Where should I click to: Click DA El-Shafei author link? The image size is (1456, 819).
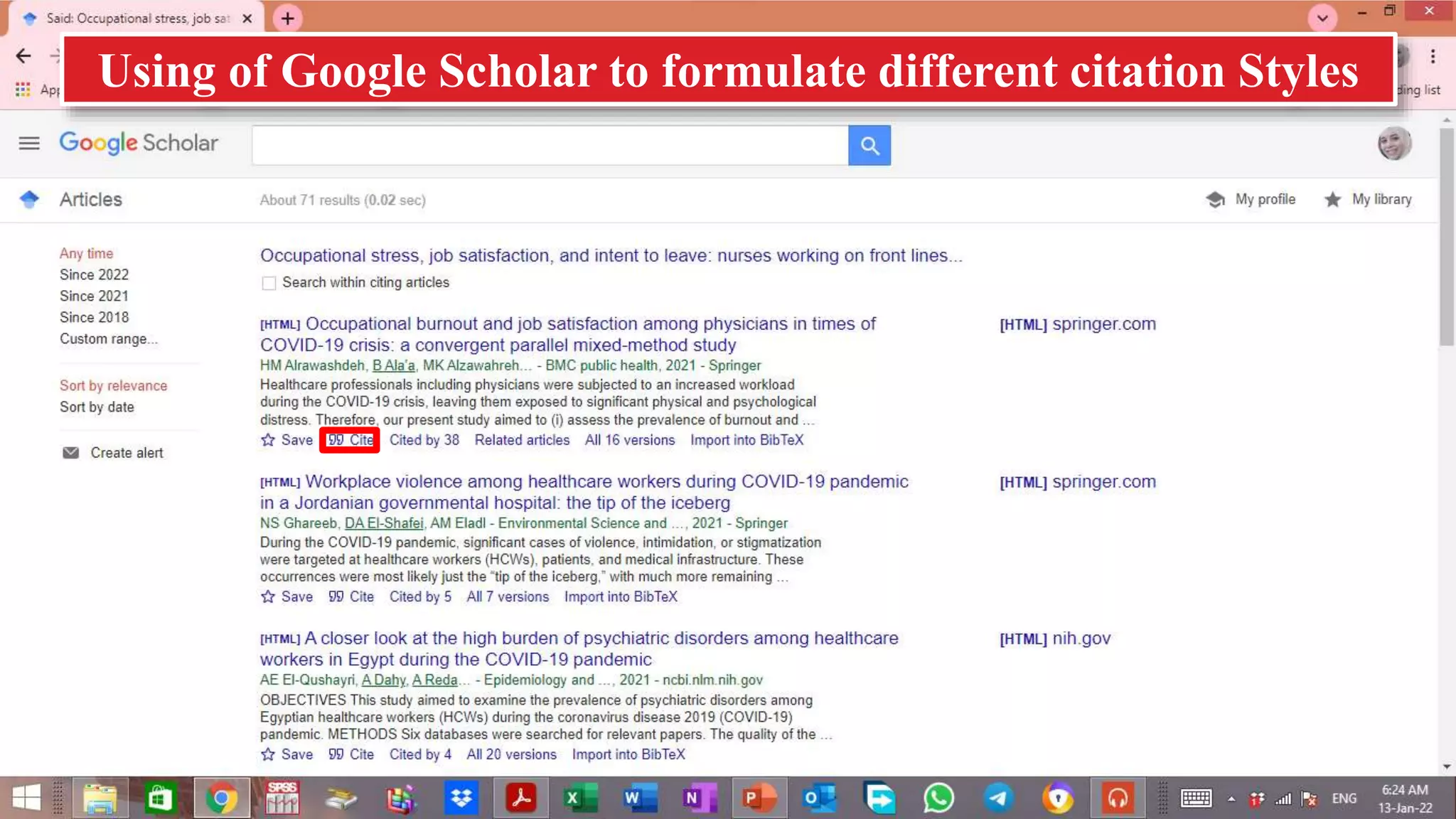click(x=384, y=523)
